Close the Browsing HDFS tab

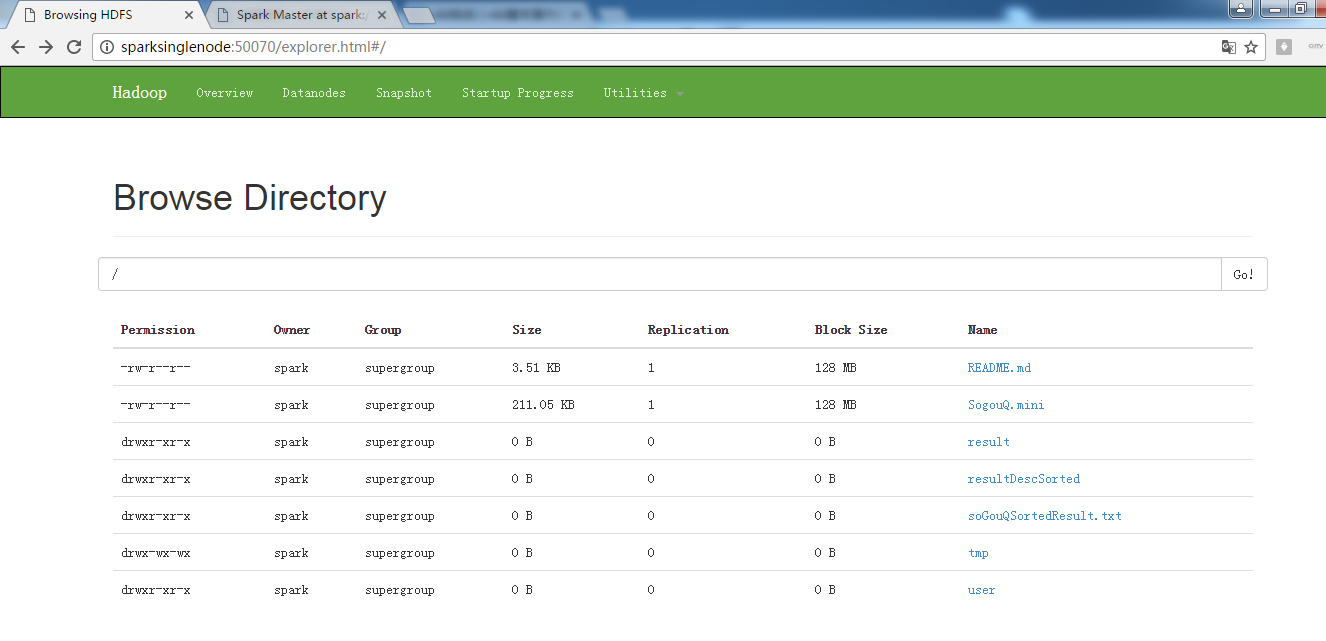pos(188,15)
